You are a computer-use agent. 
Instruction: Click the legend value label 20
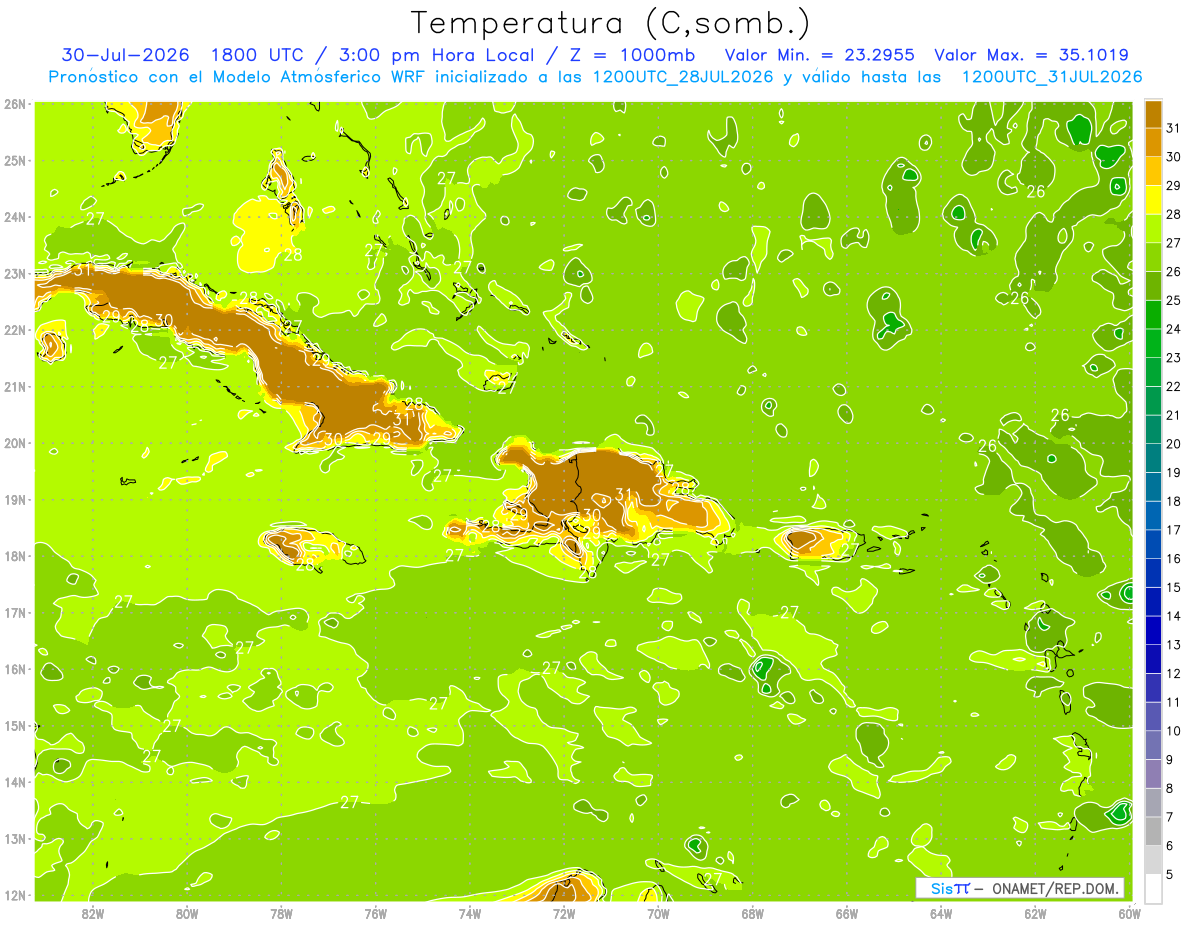[1174, 444]
